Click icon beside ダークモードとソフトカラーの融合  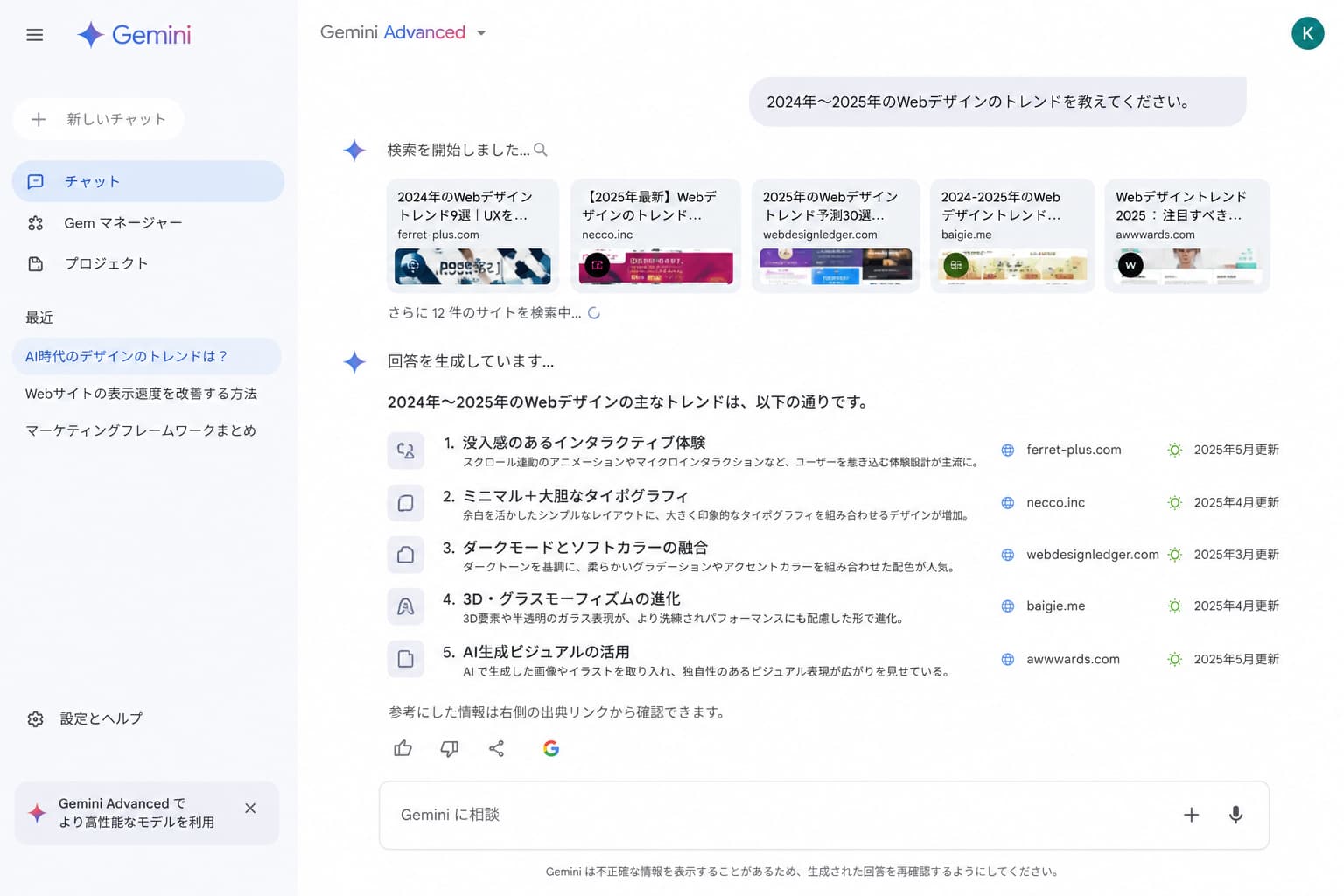tap(406, 555)
